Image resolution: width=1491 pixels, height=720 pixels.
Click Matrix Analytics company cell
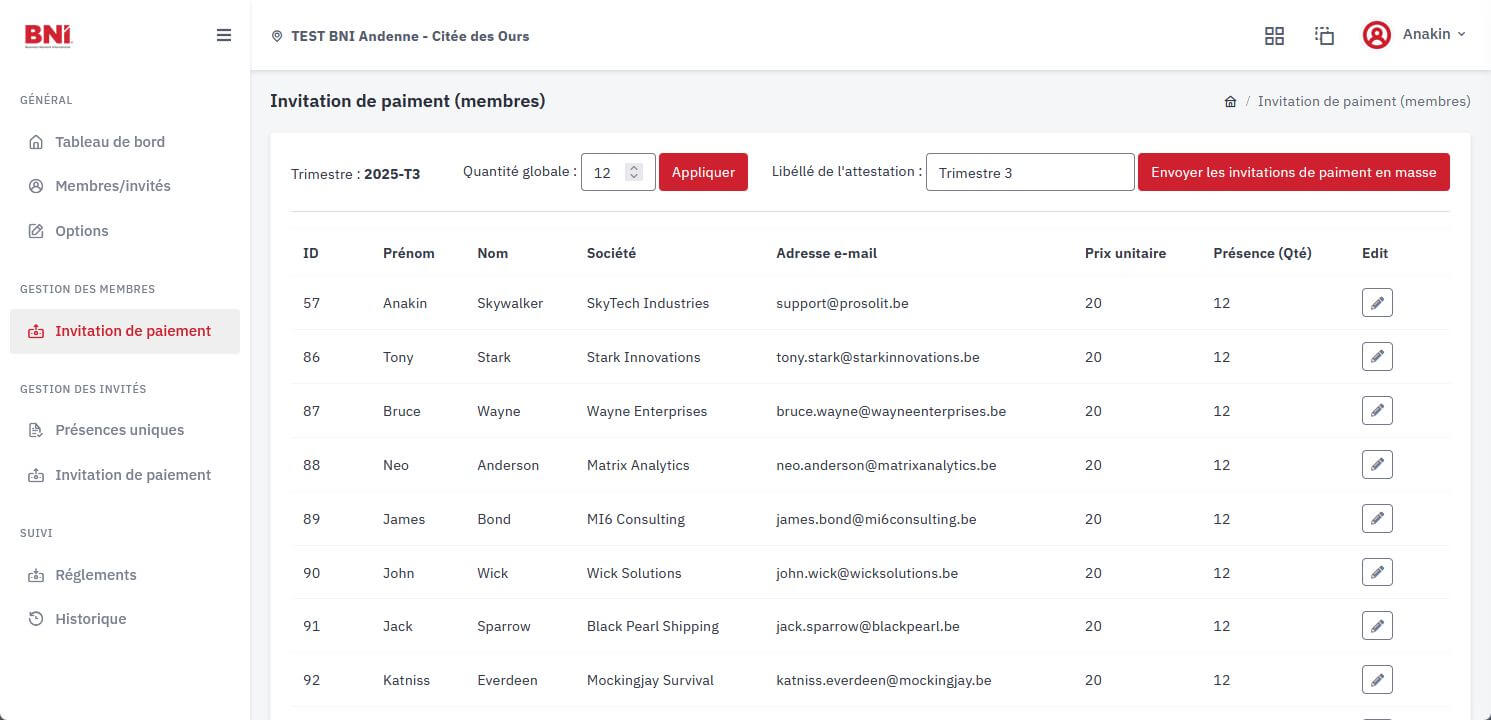(638, 465)
